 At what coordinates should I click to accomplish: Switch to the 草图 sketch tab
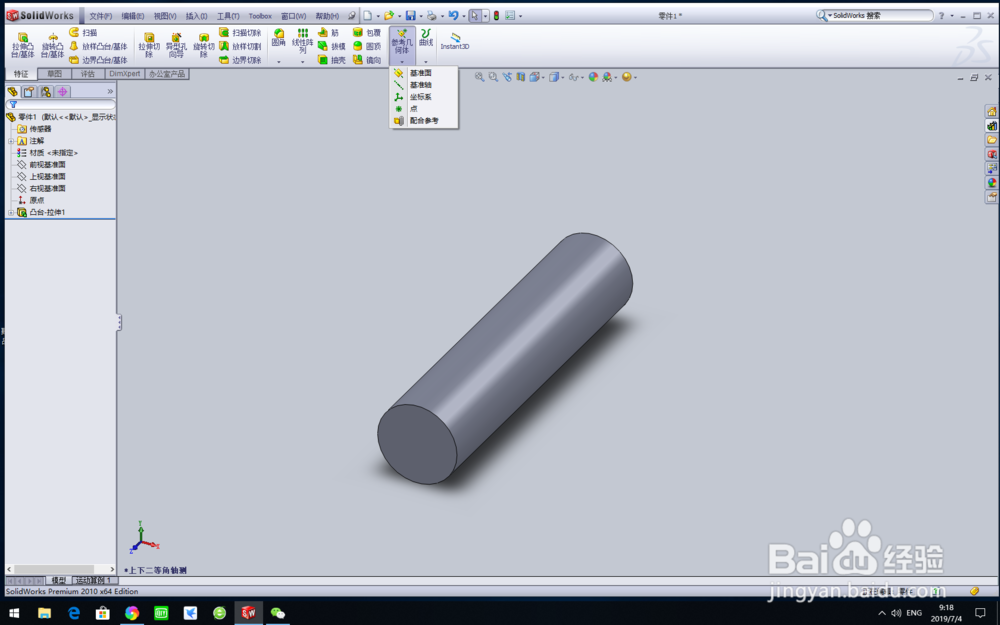tap(54, 74)
